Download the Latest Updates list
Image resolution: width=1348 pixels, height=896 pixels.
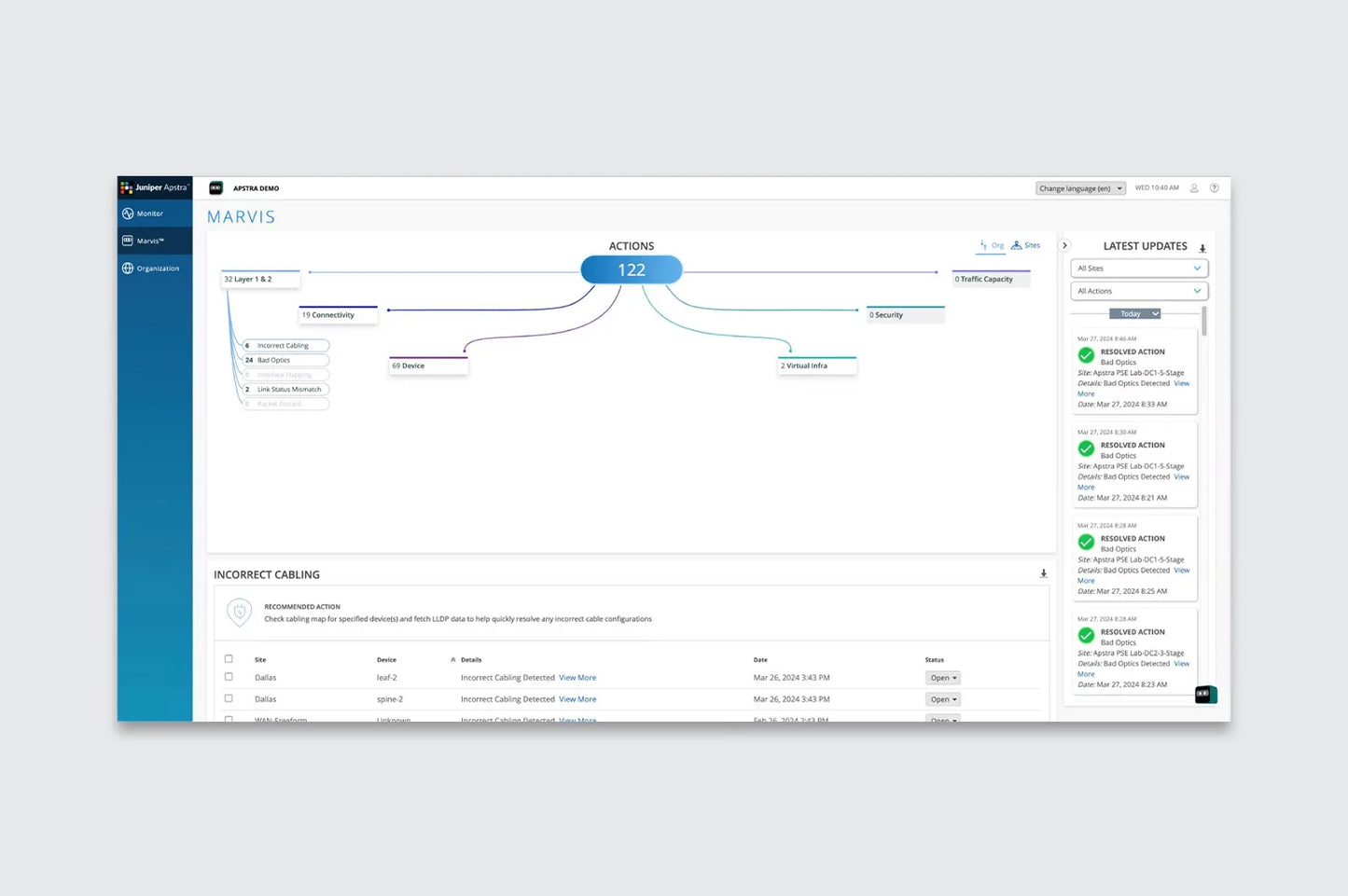[x=1202, y=248]
